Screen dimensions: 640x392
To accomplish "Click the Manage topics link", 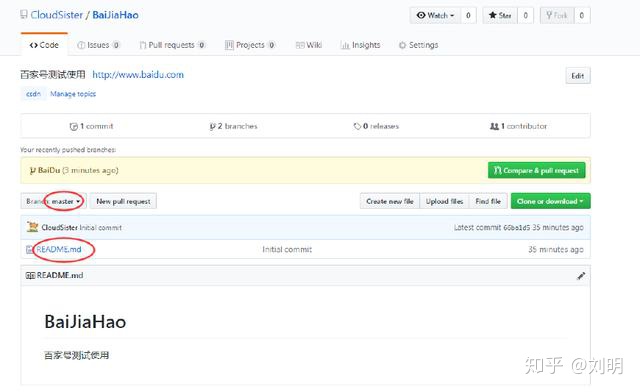I will click(73, 94).
